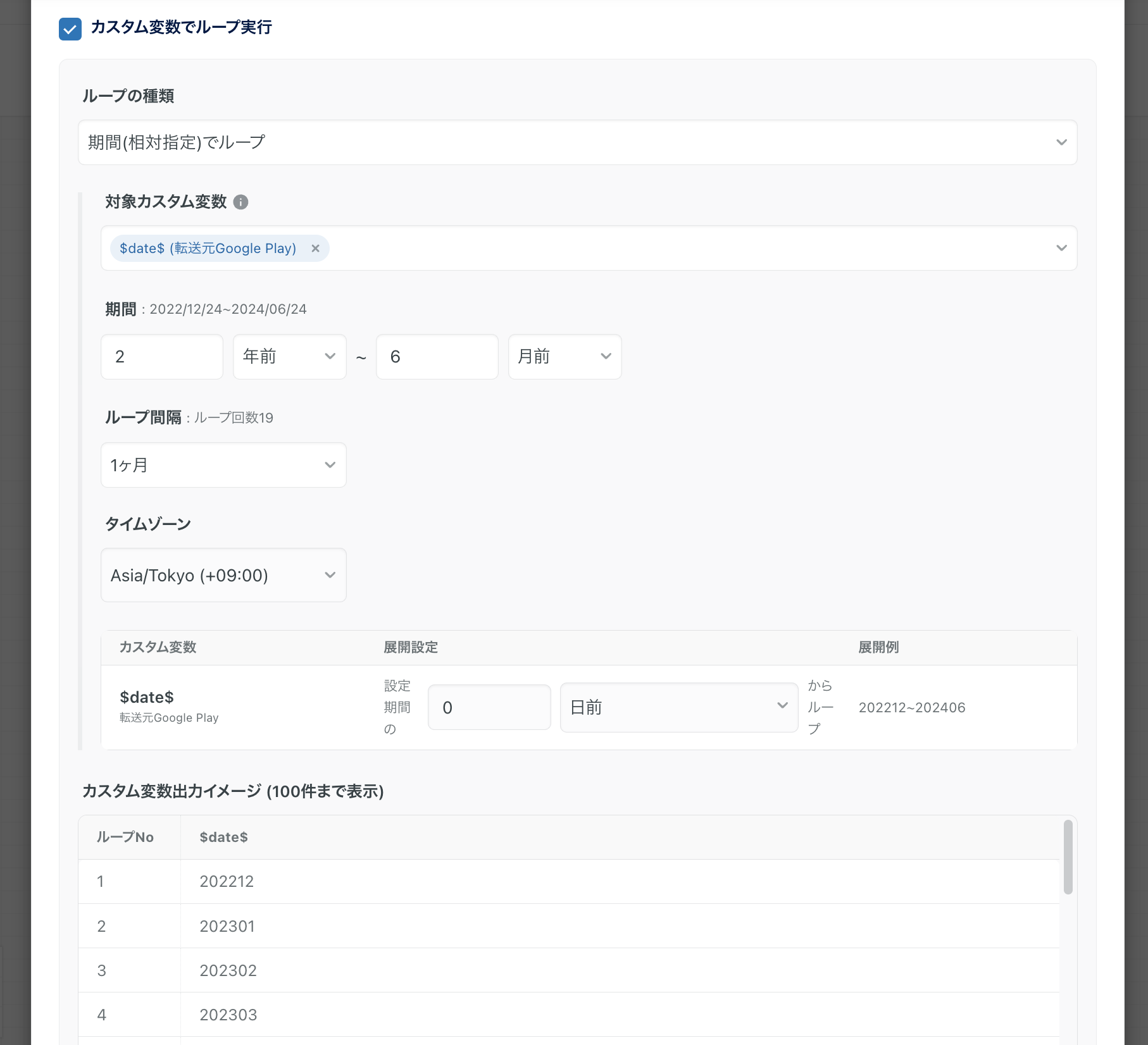Remove the $date$ (転送元Google Play) chip

[315, 248]
